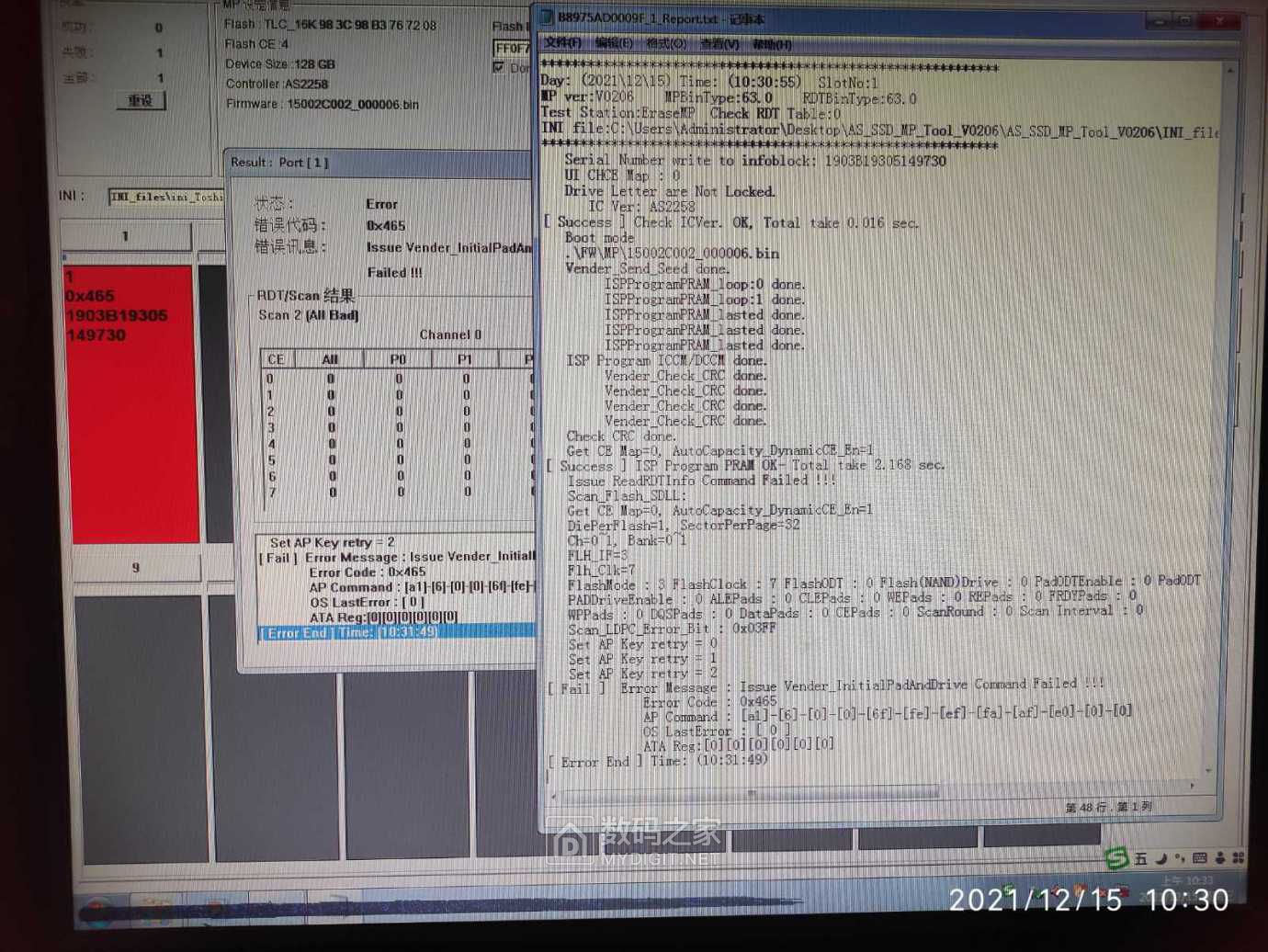Click the 'Error Code : 0x465' line in Notepad
1268x952 pixels.
[710, 702]
